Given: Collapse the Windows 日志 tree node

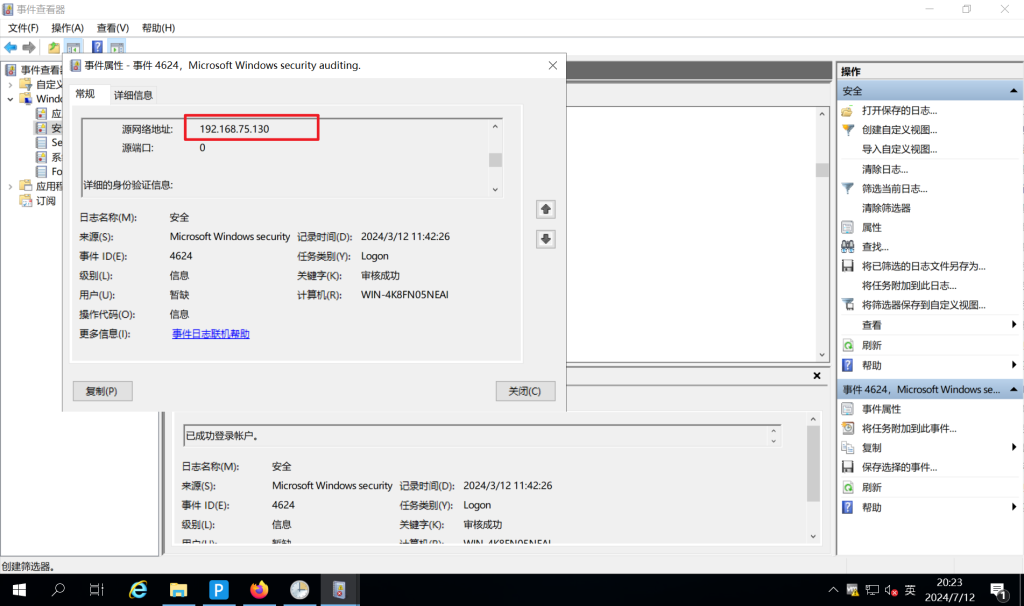Looking at the screenshot, I should tap(11, 99).
